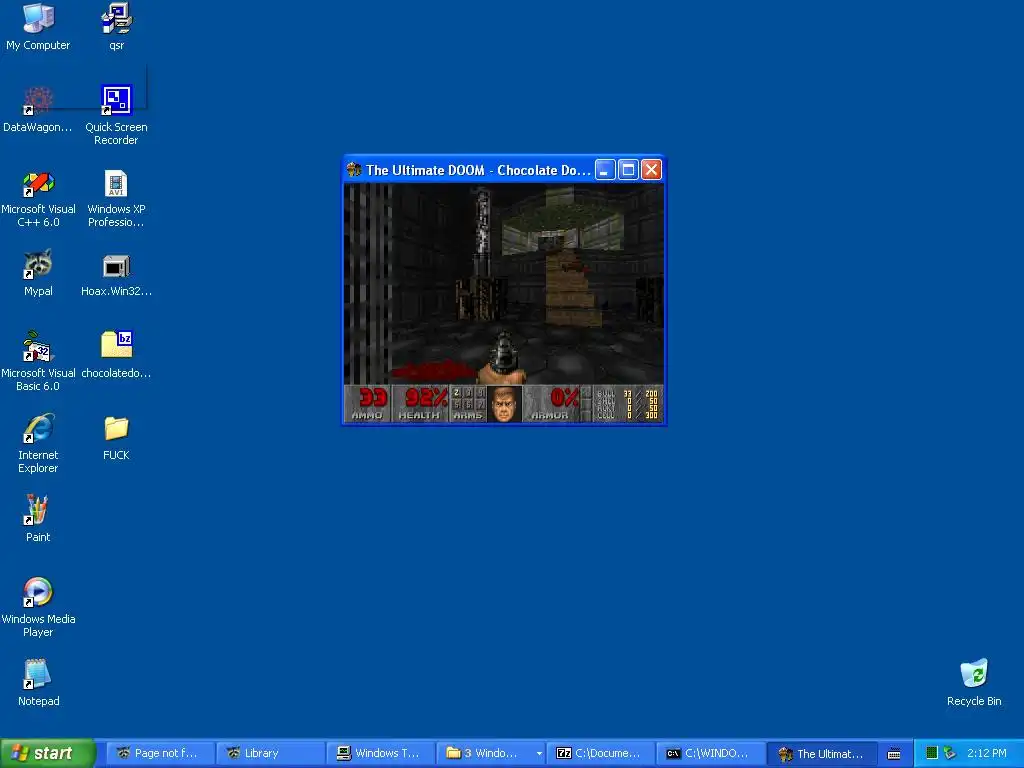Select Microsoft Visual Basic 6.0 shortcut
1024x768 pixels.
click(x=38, y=361)
